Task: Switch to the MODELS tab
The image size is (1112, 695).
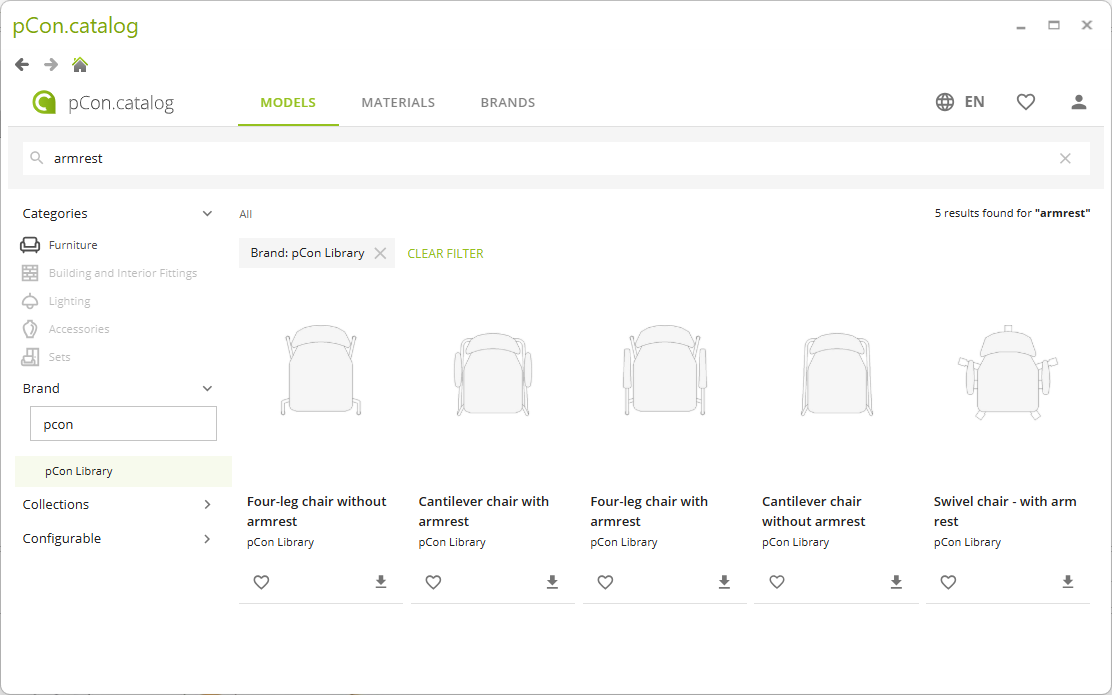Action: tap(288, 103)
